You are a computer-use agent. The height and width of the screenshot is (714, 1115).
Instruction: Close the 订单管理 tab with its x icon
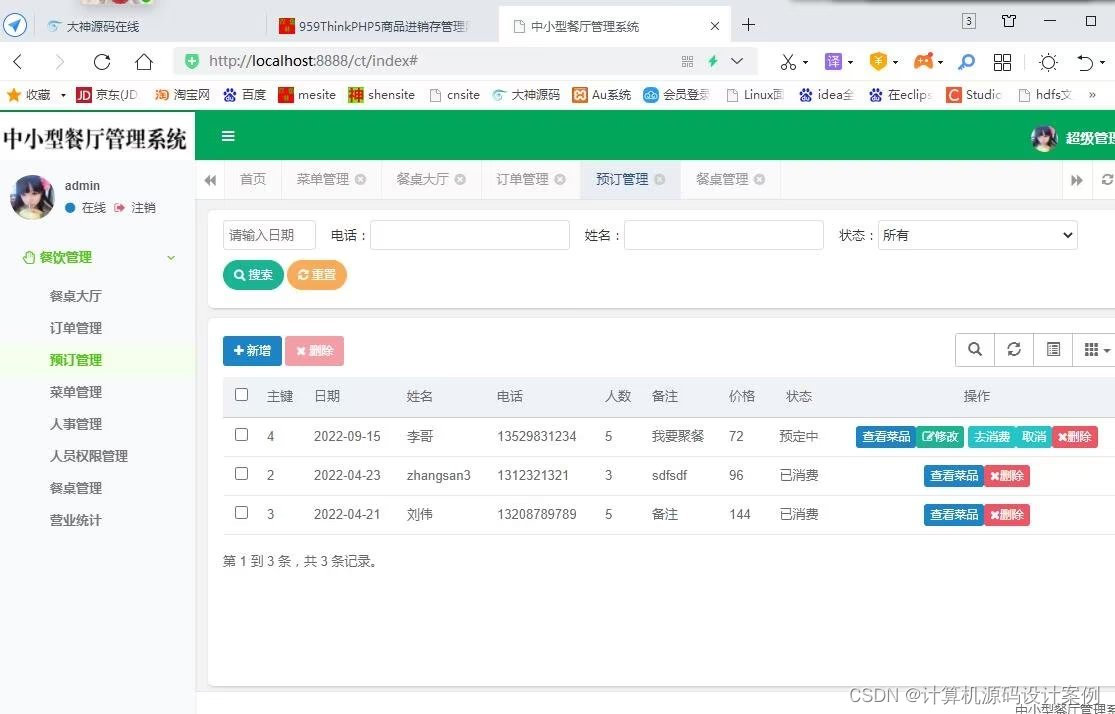click(x=560, y=179)
